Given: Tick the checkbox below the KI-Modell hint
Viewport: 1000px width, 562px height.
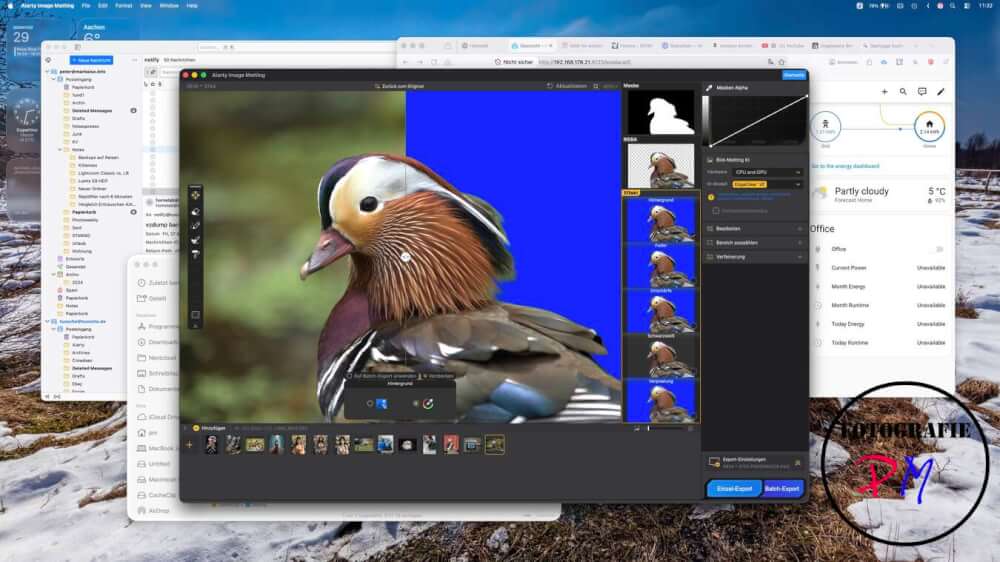Looking at the screenshot, I should (x=716, y=211).
